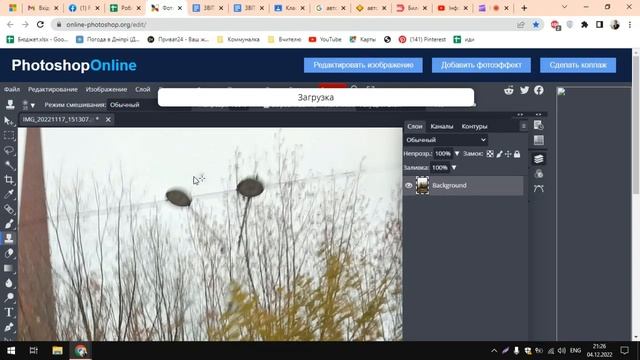The image size is (640, 360).
Task: Click the fill 100% value field
Action: pos(440,168)
